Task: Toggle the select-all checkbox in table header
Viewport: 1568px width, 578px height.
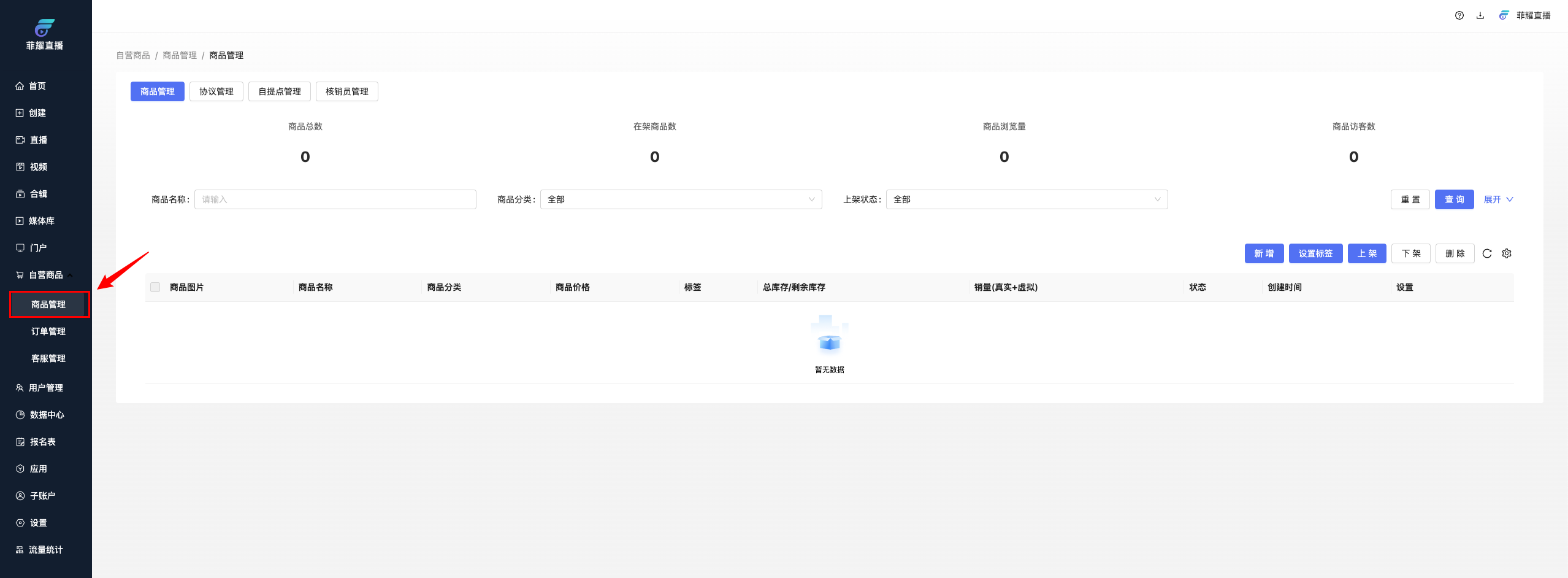Action: (x=155, y=287)
